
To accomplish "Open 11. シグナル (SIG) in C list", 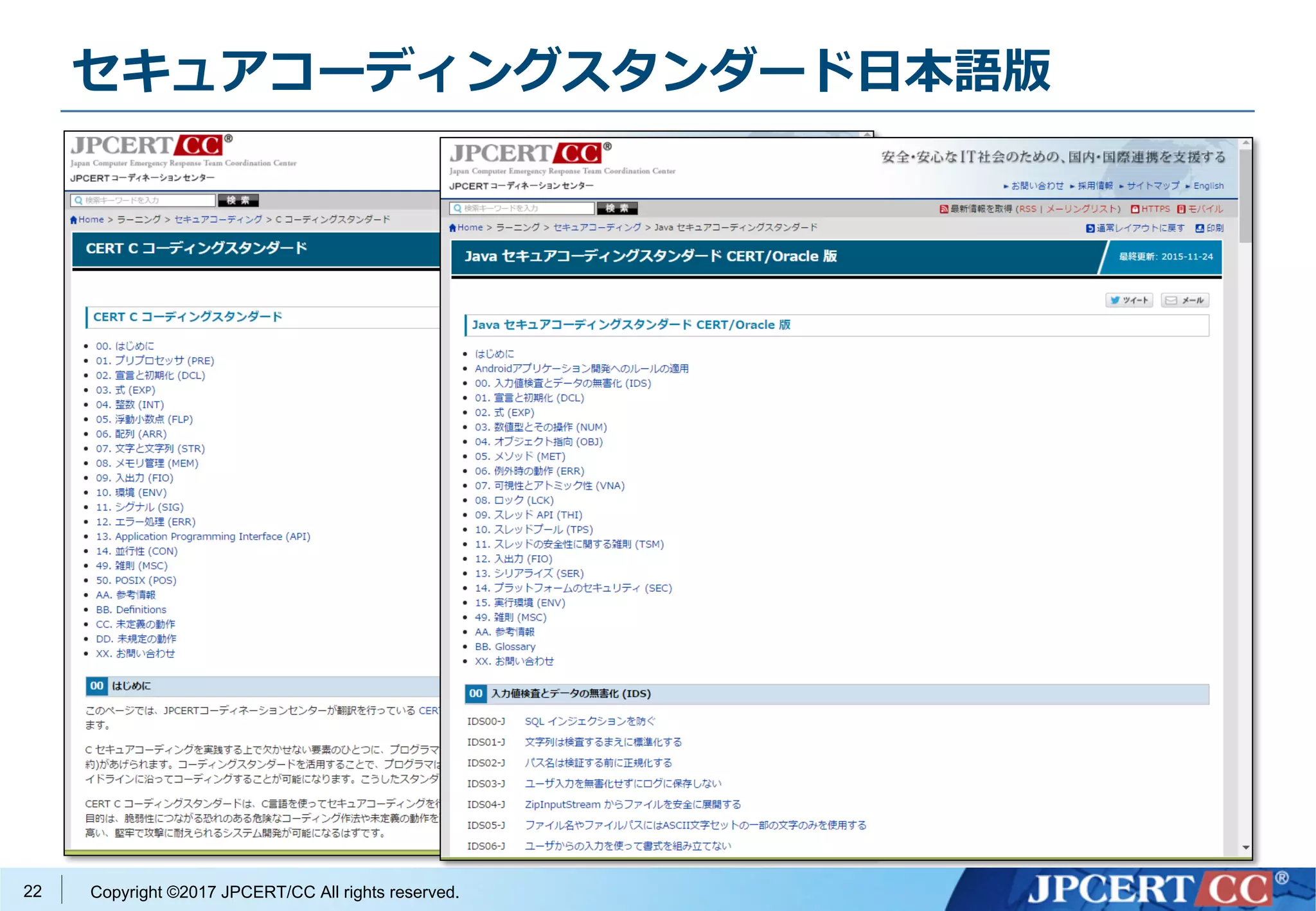I will click(x=139, y=508).
